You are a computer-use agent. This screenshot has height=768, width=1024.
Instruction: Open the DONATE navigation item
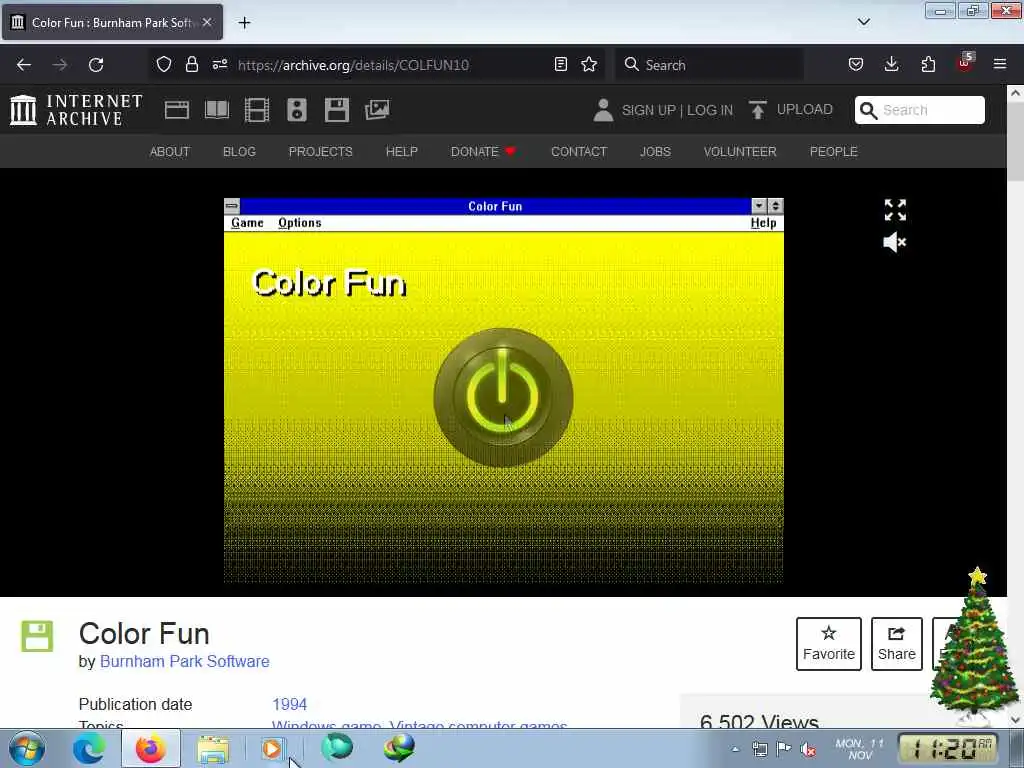pos(483,152)
